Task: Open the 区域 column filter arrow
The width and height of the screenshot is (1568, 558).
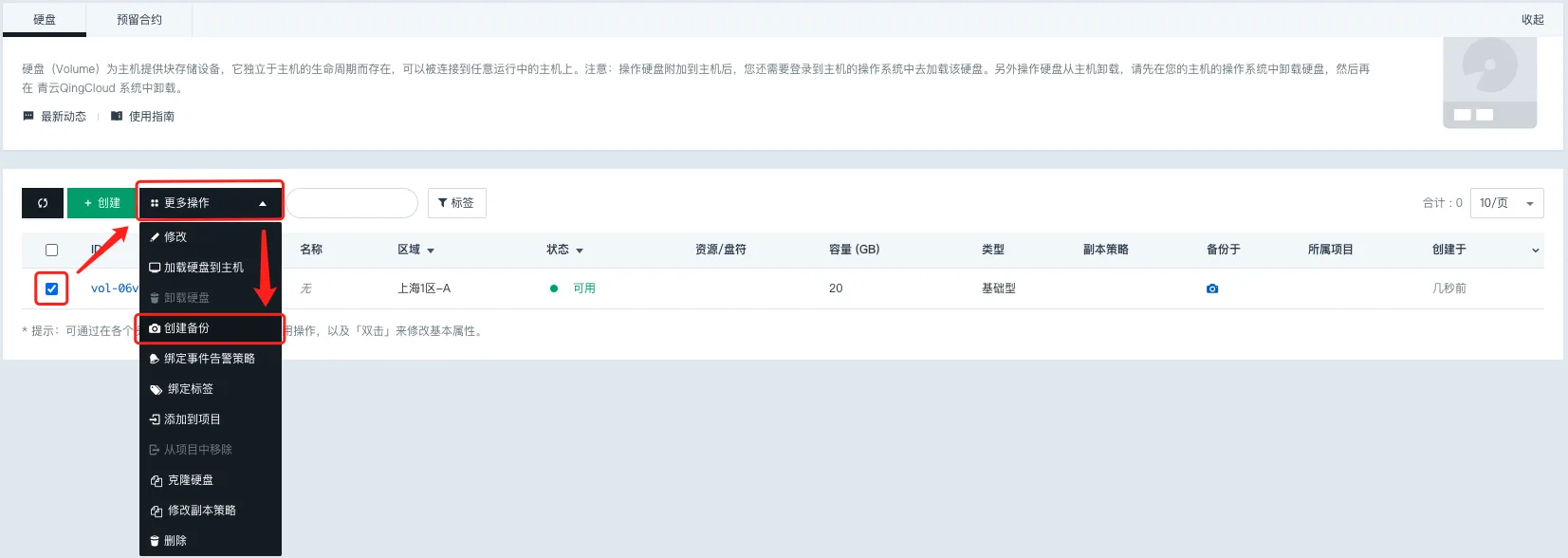Action: point(431,251)
